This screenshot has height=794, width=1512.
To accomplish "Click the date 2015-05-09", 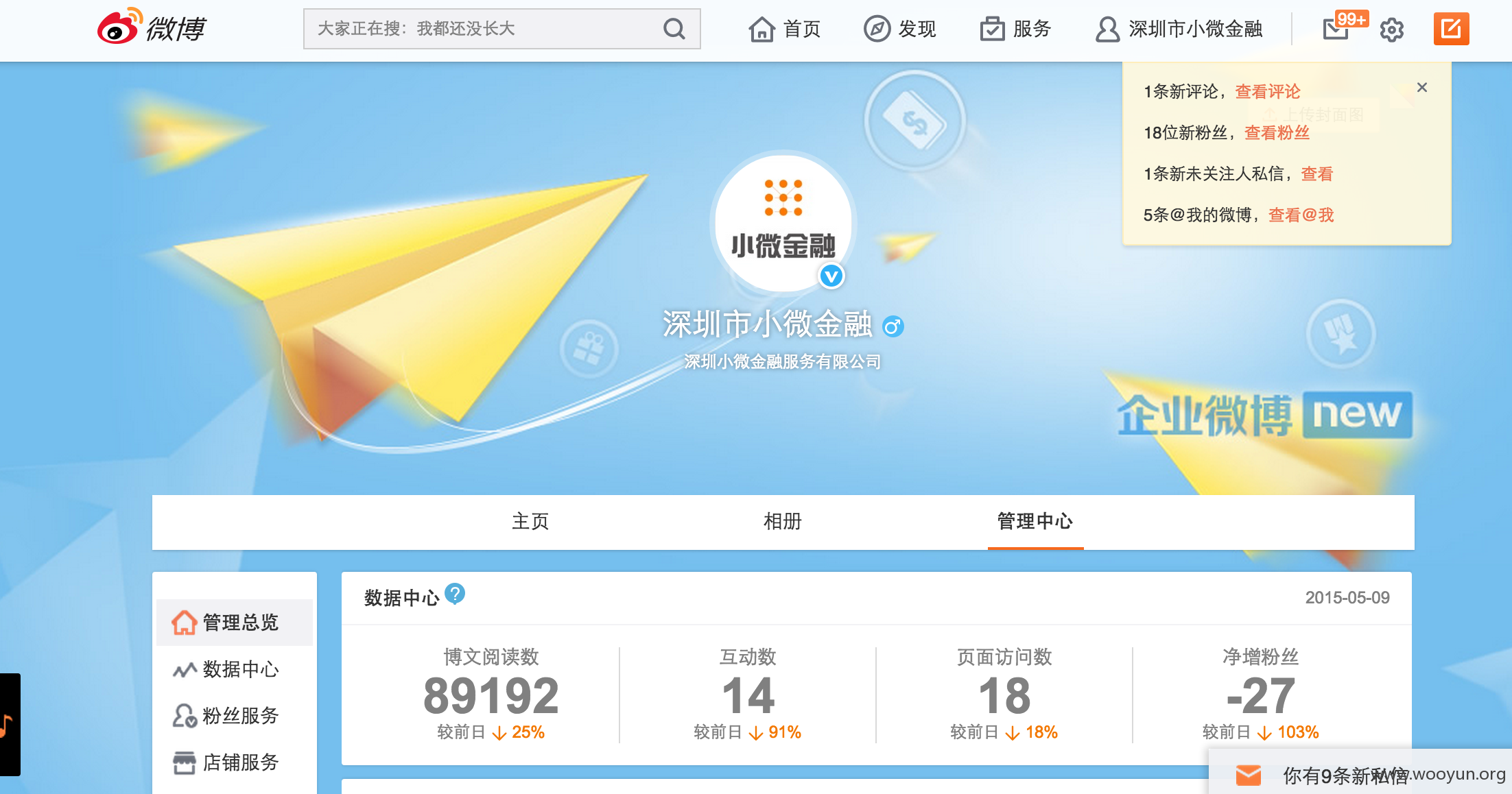I will [1347, 598].
